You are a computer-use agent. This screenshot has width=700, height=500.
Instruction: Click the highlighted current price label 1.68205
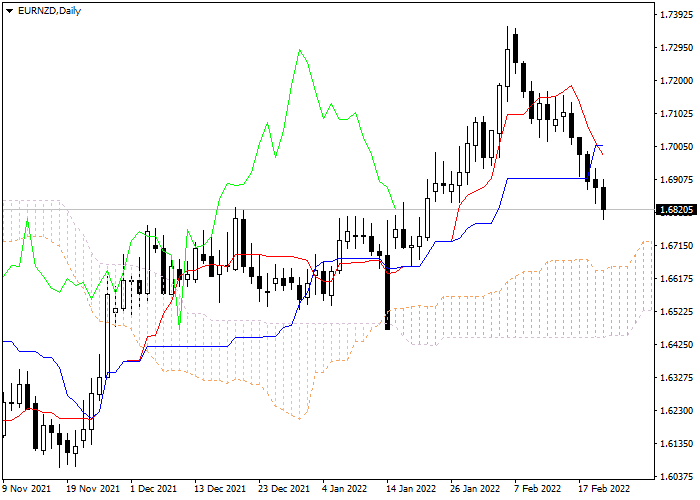[671, 210]
